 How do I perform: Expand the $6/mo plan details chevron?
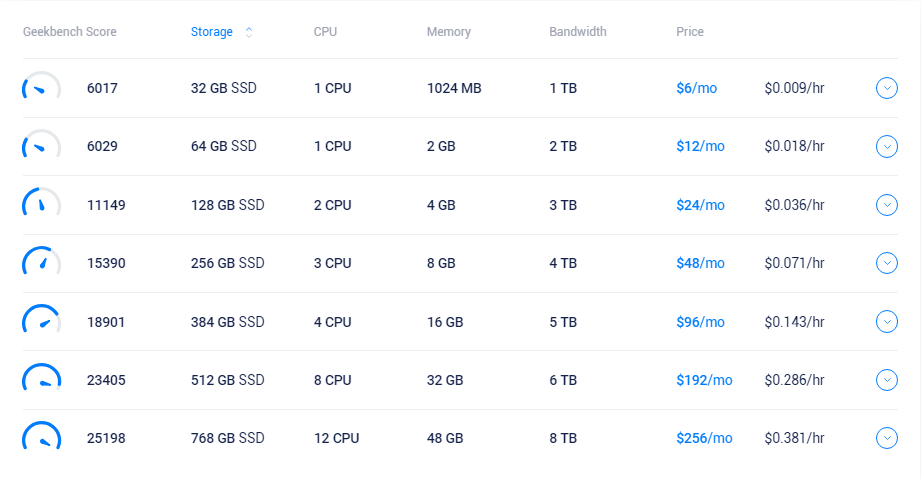click(x=886, y=88)
